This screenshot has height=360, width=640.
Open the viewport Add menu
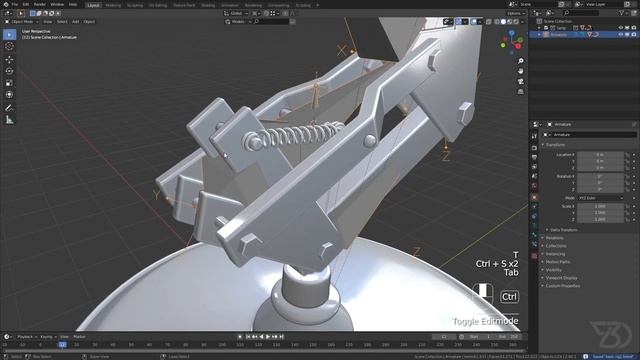(76, 22)
